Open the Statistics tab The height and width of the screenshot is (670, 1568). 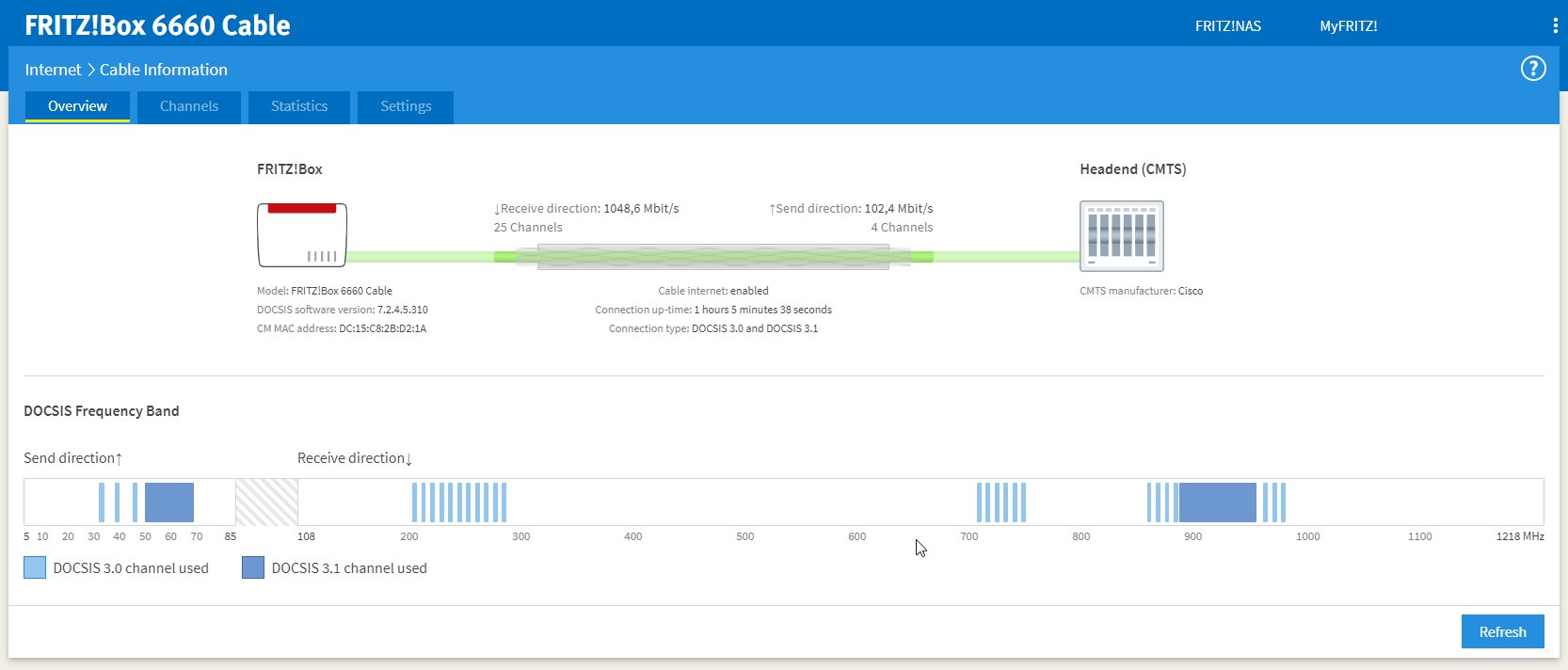pyautogui.click(x=299, y=106)
